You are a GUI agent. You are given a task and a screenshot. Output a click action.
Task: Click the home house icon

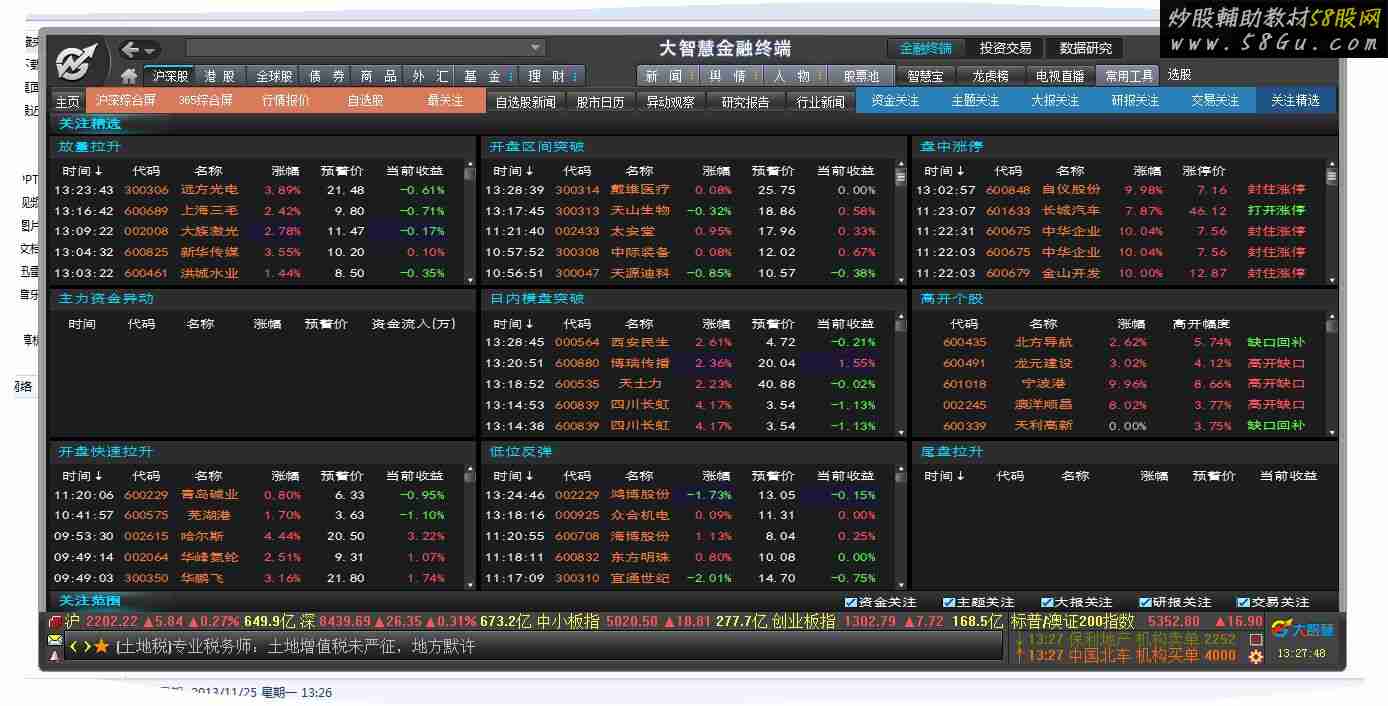tap(129, 76)
